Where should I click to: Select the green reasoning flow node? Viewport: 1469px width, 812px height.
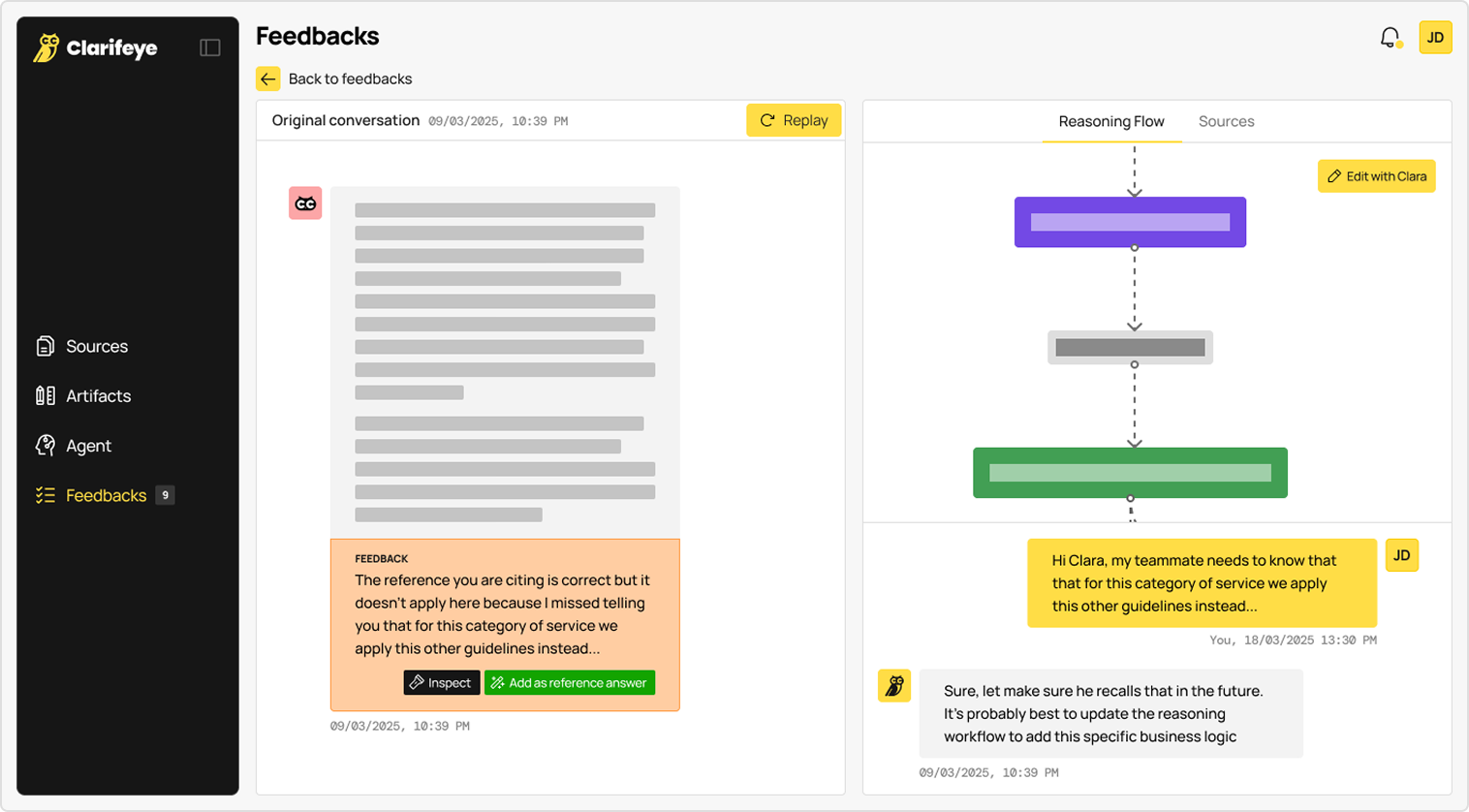click(x=1130, y=473)
